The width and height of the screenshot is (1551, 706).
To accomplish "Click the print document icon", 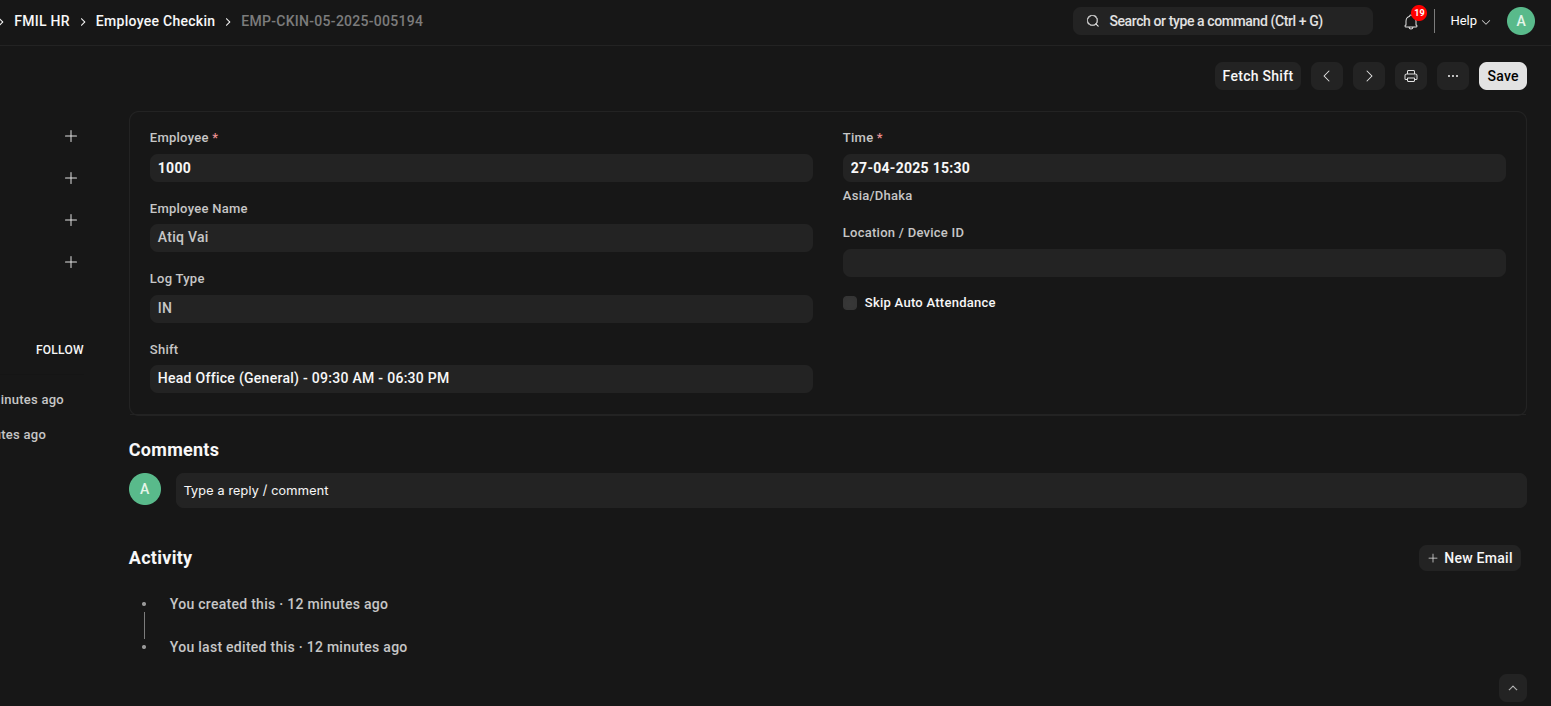I will pyautogui.click(x=1410, y=76).
